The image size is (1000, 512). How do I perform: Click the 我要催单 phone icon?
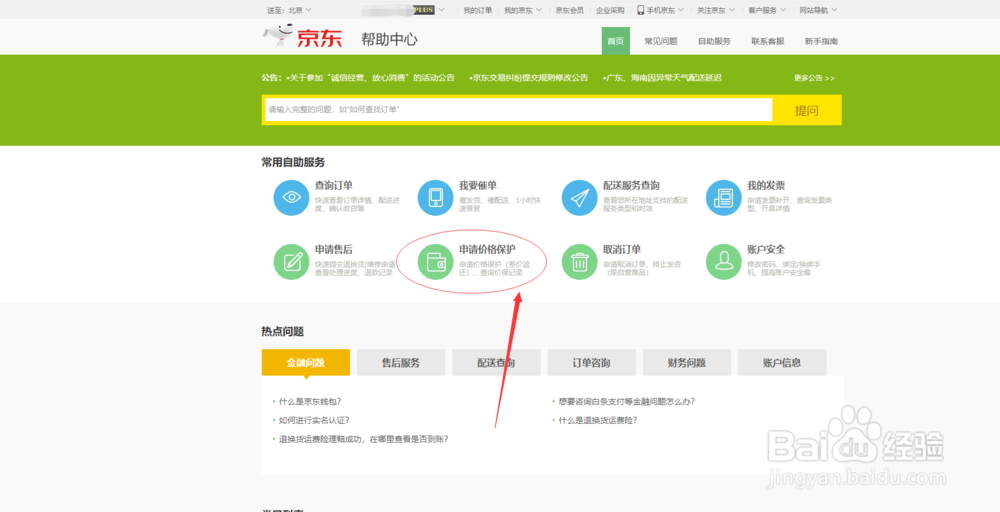[x=436, y=198]
